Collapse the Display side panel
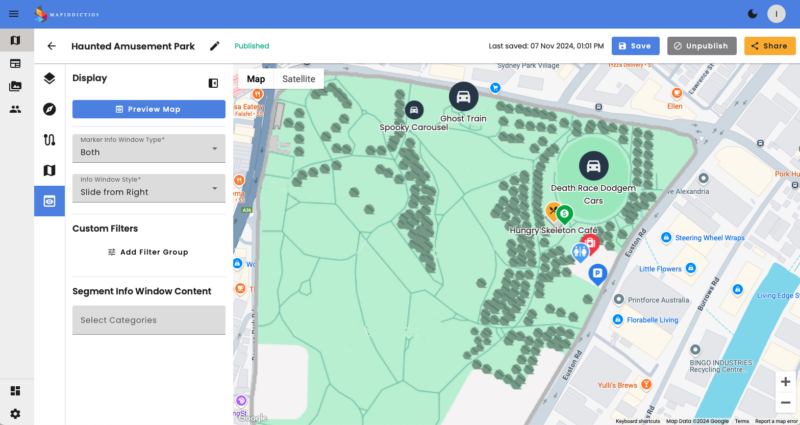Viewport: 800px width, 425px height. (213, 83)
